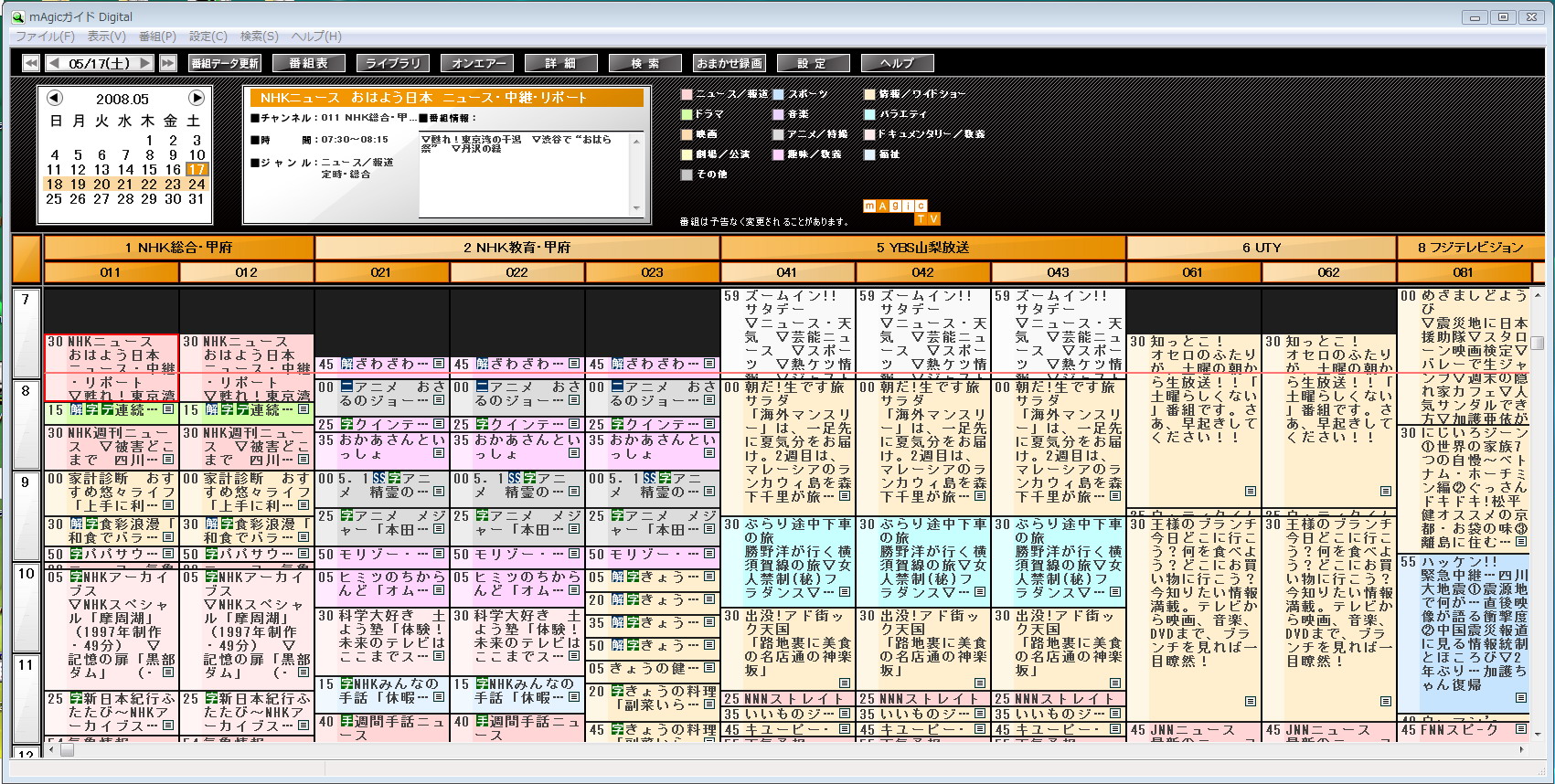Image resolution: width=1555 pixels, height=784 pixels.
Task: Click the 映画 genre color swatch
Action: point(687,134)
